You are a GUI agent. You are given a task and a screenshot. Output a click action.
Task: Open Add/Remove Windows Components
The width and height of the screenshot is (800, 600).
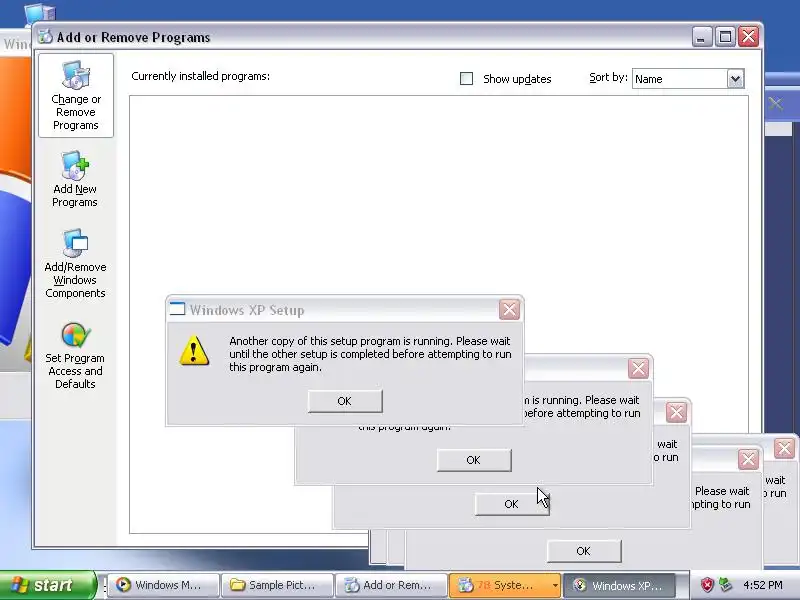click(x=75, y=263)
